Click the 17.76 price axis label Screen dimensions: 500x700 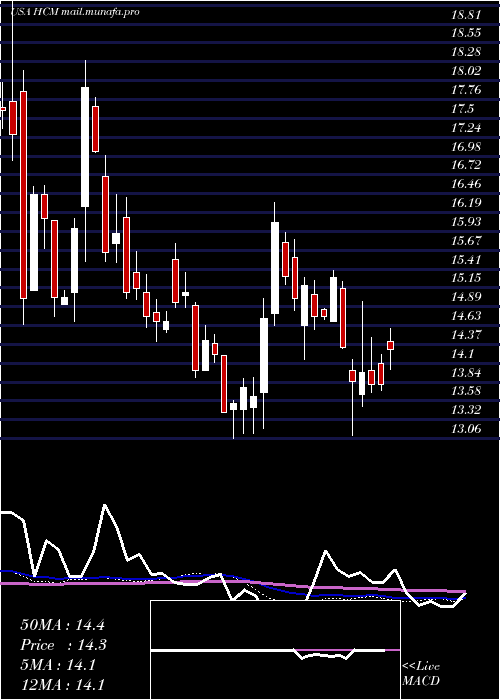click(x=466, y=90)
